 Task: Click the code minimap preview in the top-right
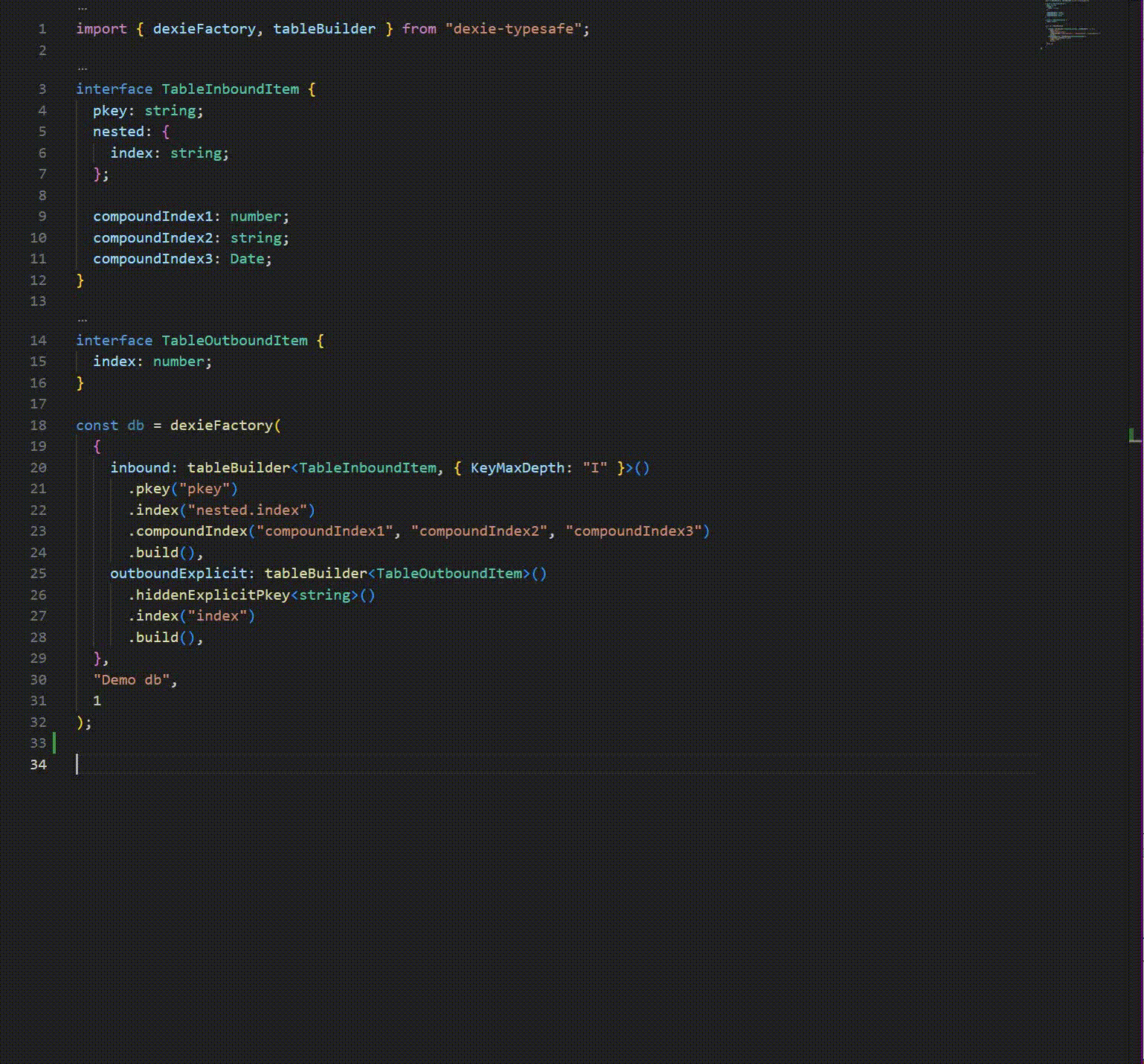pyautogui.click(x=1070, y=25)
